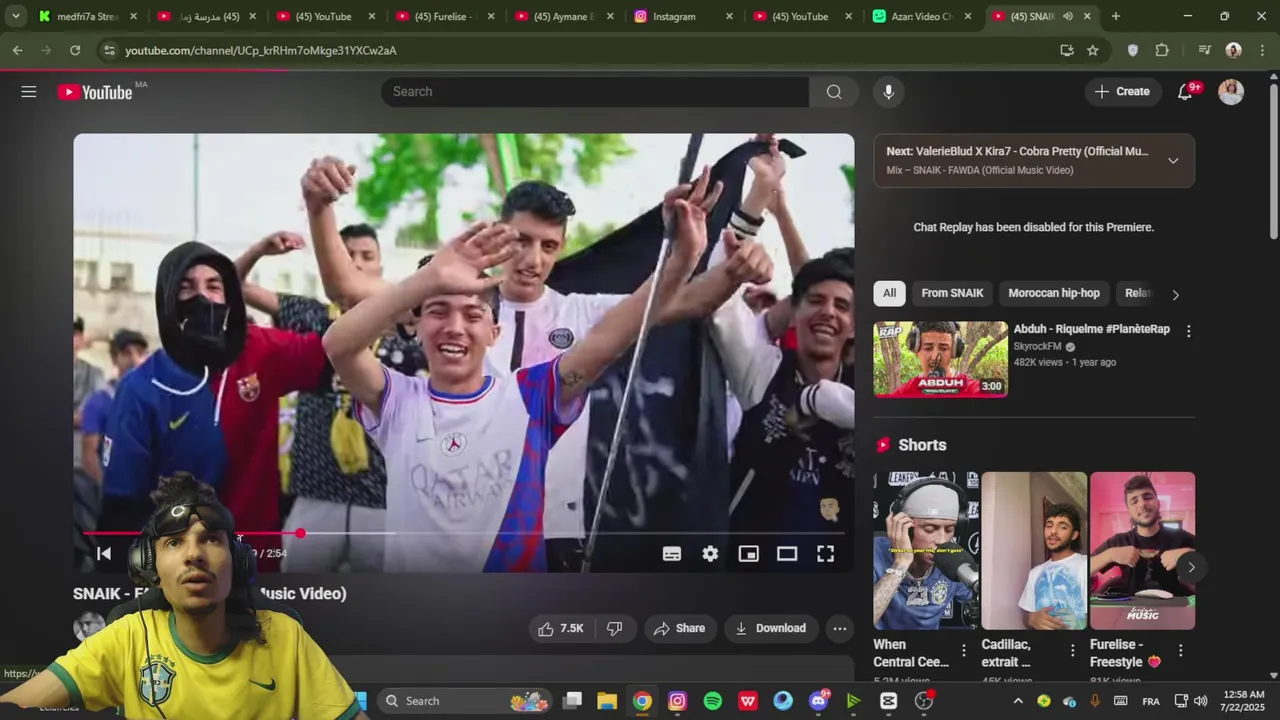Open the Chrome profile avatar in the toolbar

click(x=1233, y=50)
